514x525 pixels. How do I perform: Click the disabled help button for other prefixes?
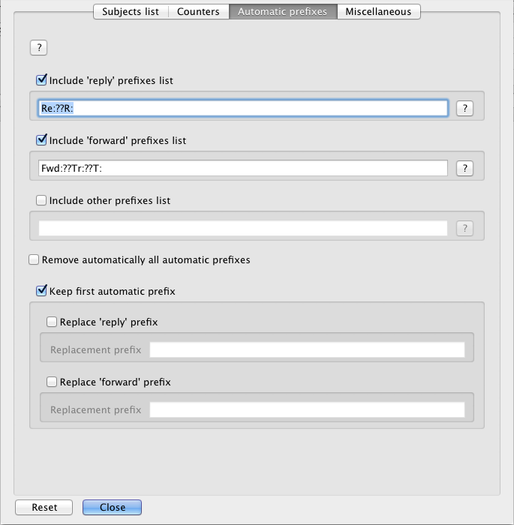(x=465, y=228)
